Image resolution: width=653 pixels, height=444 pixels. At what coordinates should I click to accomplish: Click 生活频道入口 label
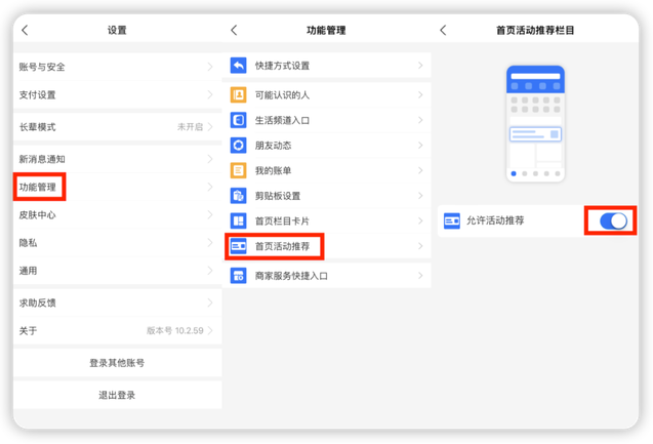(282, 120)
